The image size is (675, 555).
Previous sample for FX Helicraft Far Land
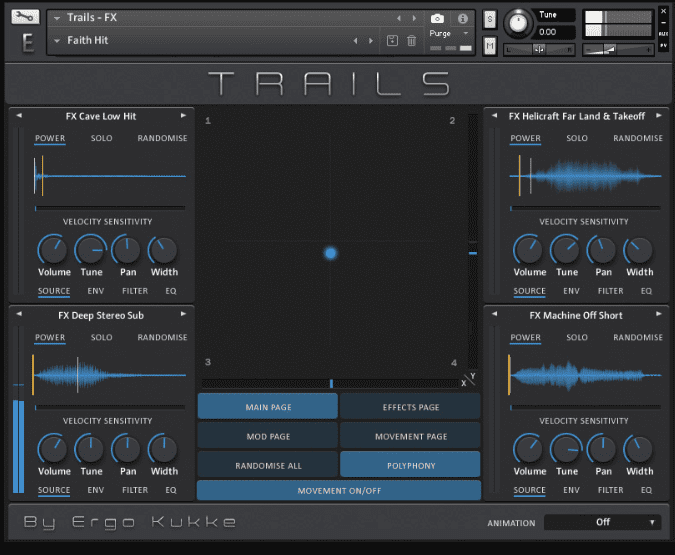(494, 115)
